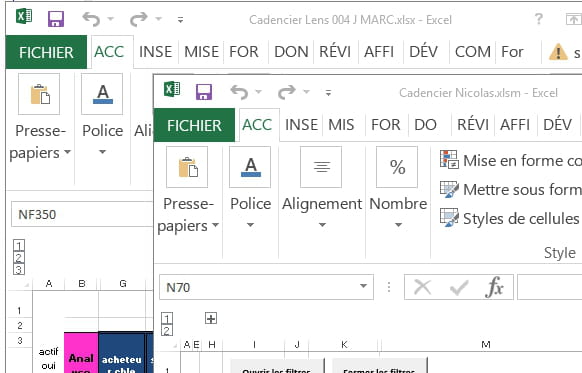582x373 pixels.
Task: Switch to the DO tab in Cadencier Nicolas
Action: coord(425,125)
